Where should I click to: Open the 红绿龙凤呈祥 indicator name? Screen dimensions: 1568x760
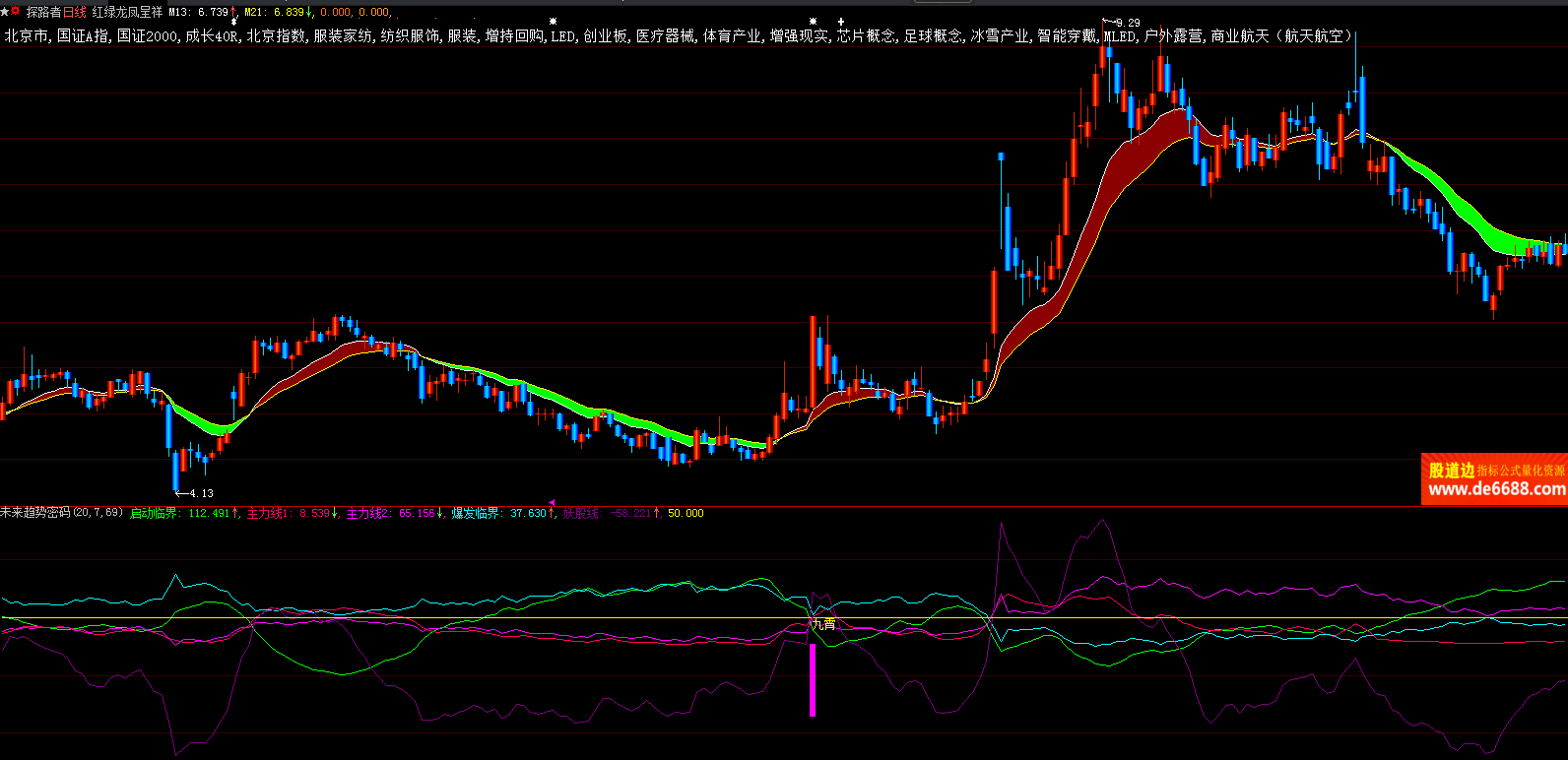[x=127, y=13]
